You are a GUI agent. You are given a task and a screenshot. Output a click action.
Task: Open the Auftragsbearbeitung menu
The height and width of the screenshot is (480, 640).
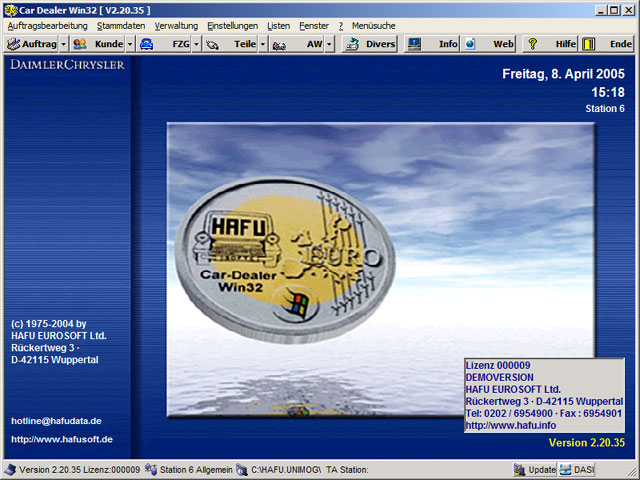point(47,25)
